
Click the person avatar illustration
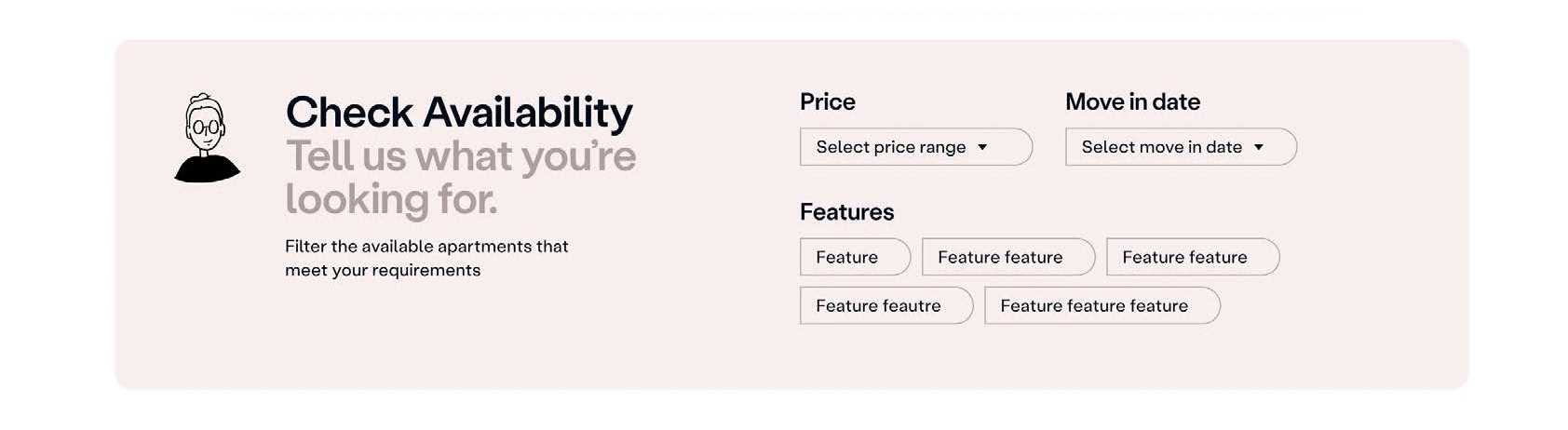207,138
